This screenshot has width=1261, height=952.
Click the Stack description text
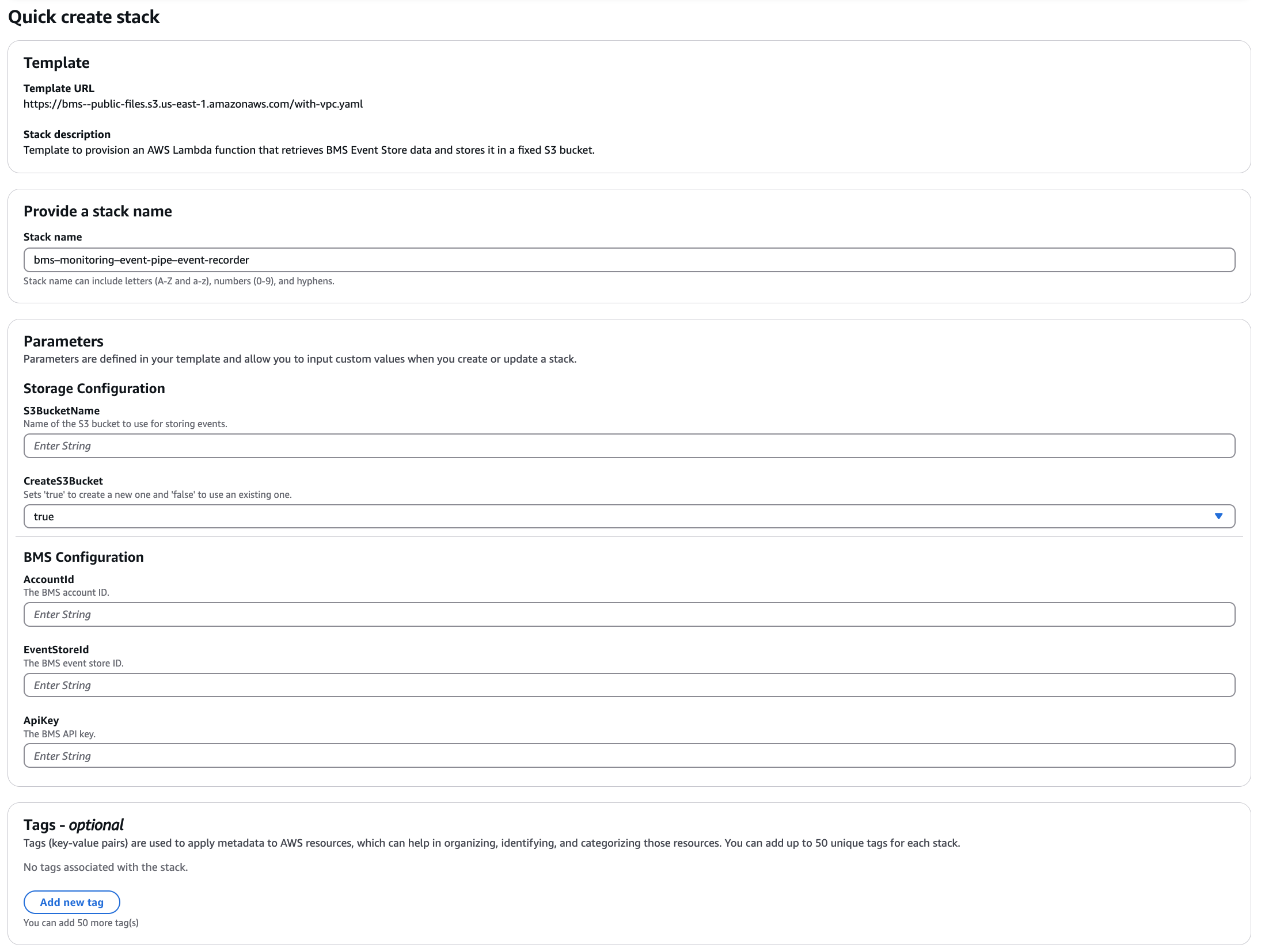[x=309, y=150]
